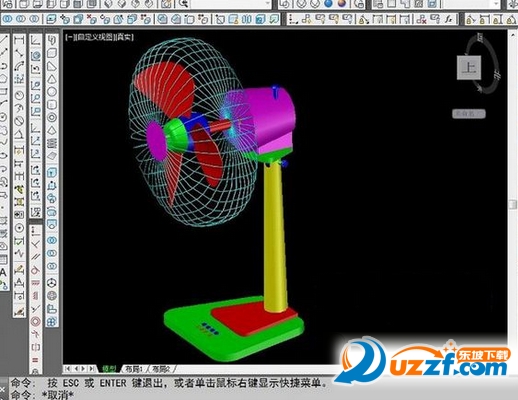Select the Helix tool
Image resolution: width=518 pixels, height=400 pixels.
point(52,143)
